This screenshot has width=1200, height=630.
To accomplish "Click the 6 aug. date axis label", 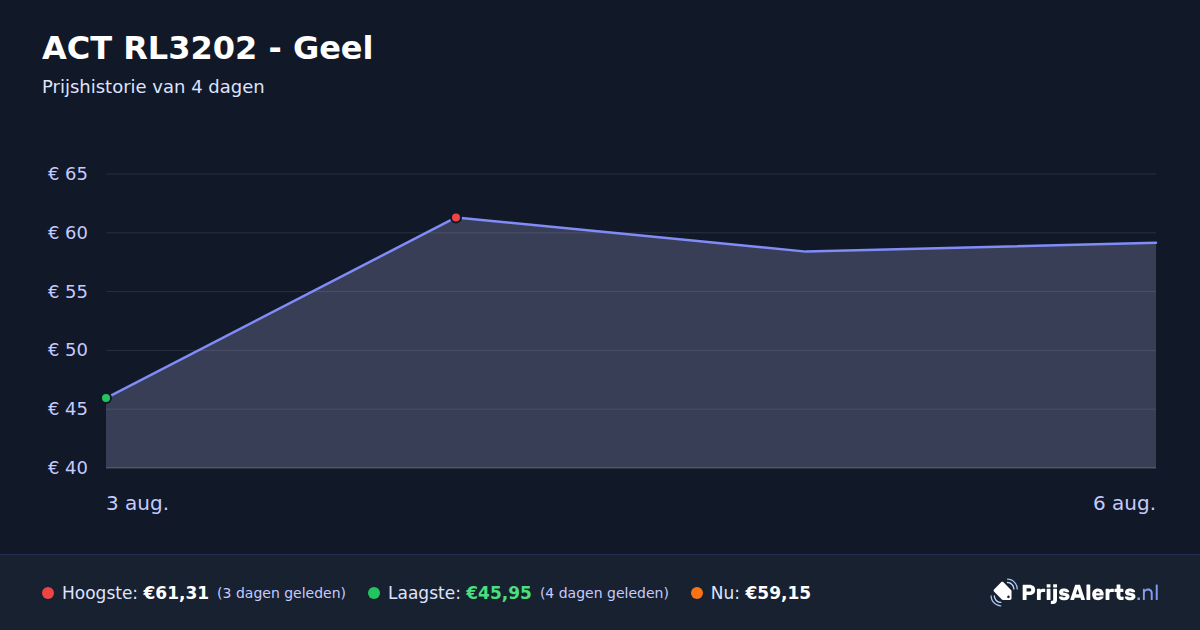I will [x=1124, y=503].
